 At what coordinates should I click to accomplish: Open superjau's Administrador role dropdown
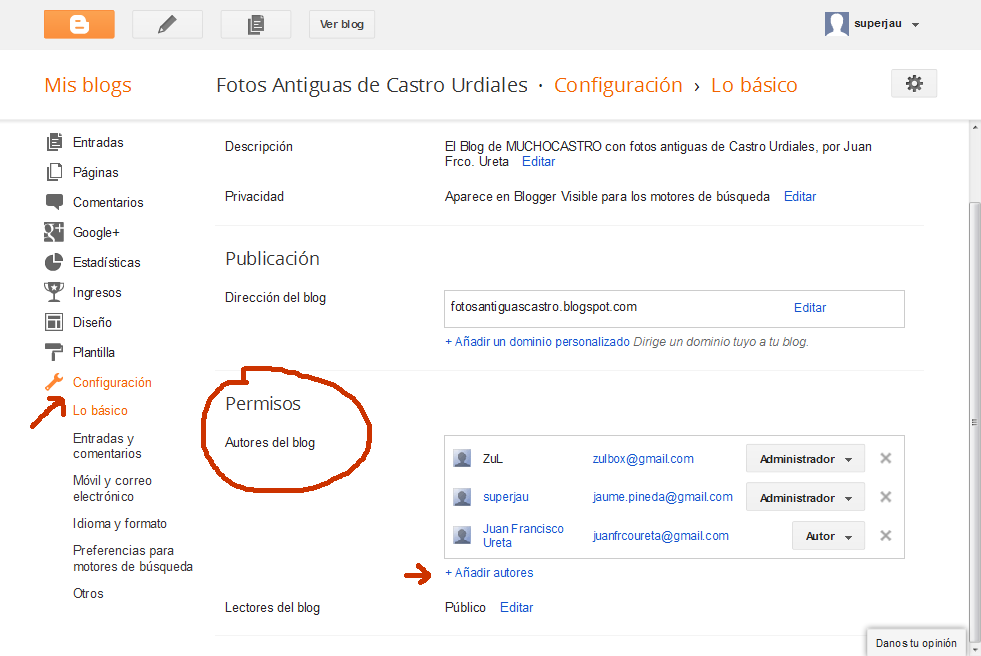pyautogui.click(x=805, y=498)
